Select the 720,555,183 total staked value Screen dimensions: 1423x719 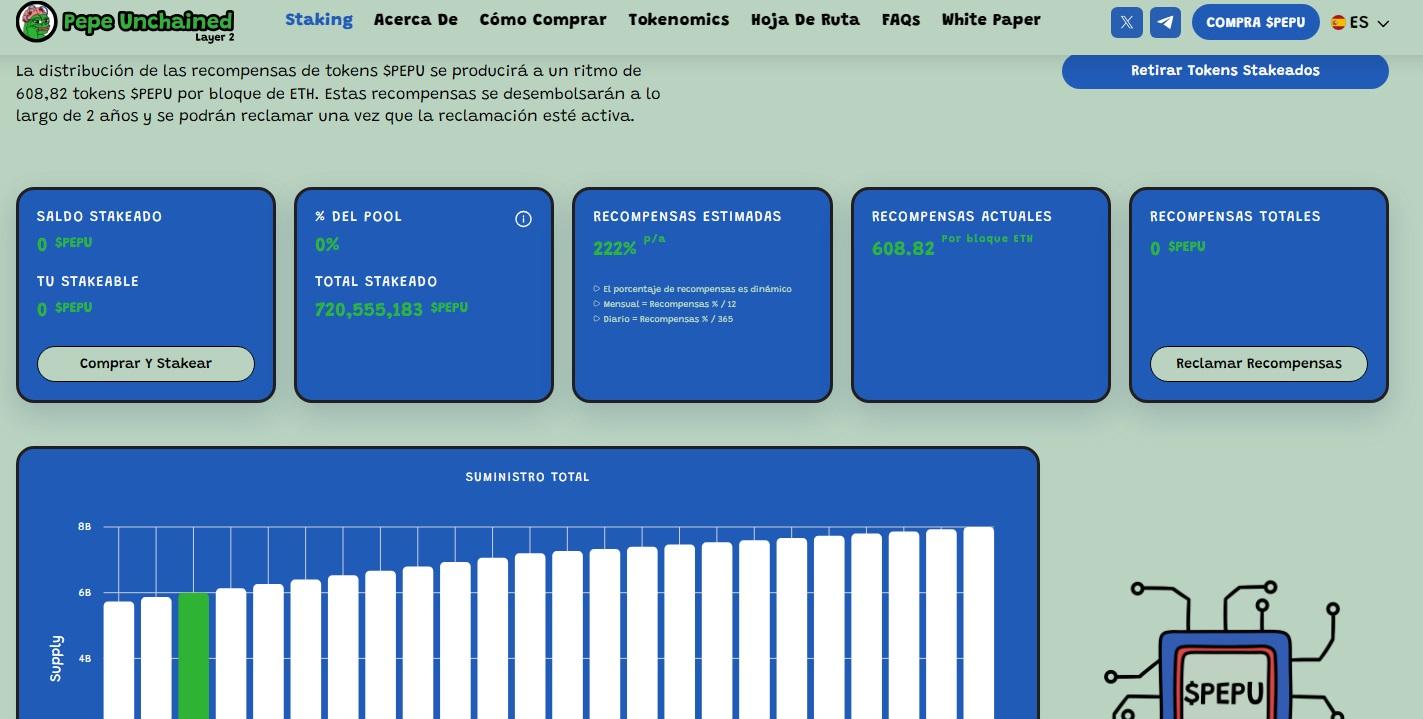click(369, 310)
